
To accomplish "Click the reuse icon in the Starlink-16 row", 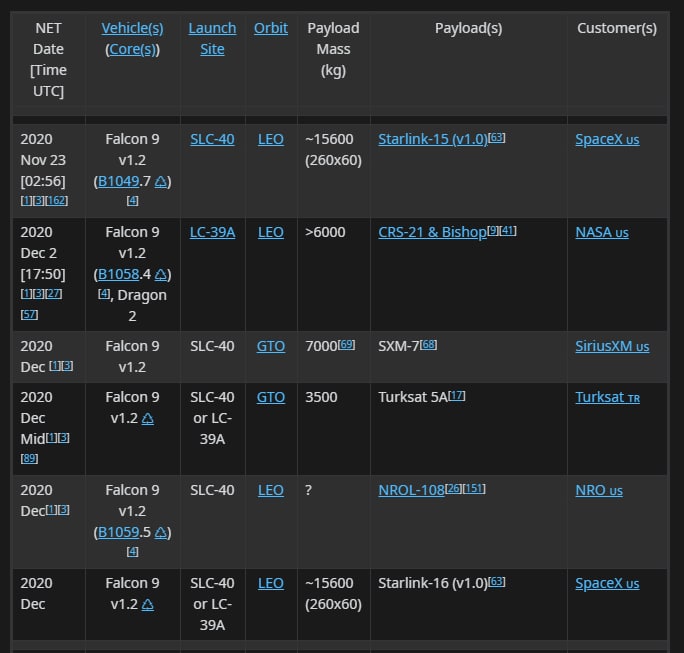I will tap(148, 605).
